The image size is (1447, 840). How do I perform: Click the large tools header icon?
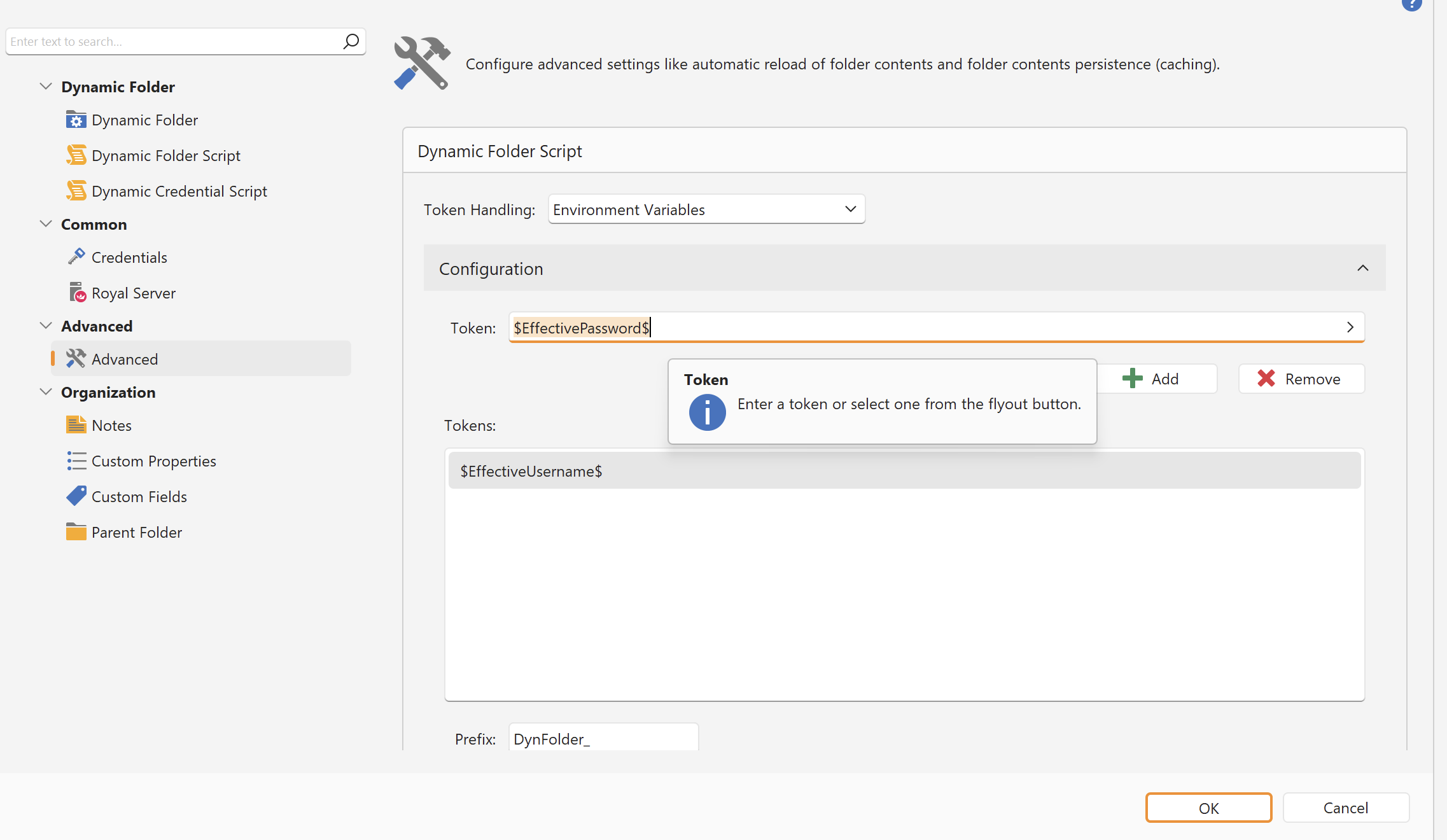422,63
